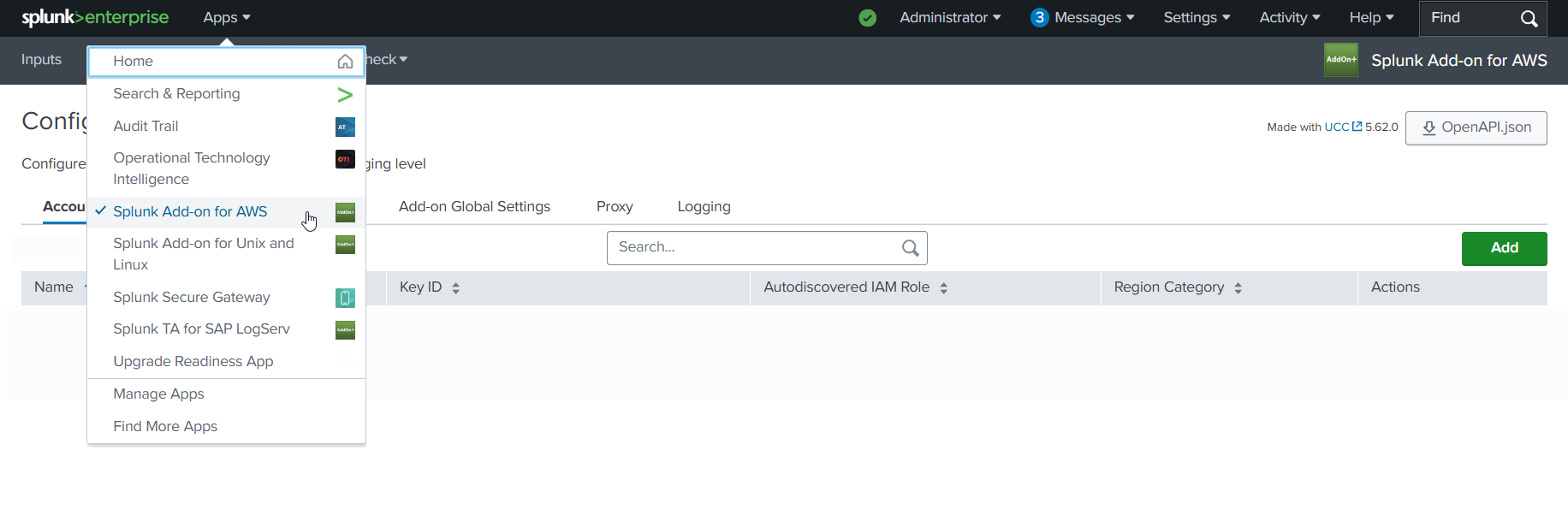Sort by Region Category arrows
The image size is (1568, 509).
(x=1238, y=288)
